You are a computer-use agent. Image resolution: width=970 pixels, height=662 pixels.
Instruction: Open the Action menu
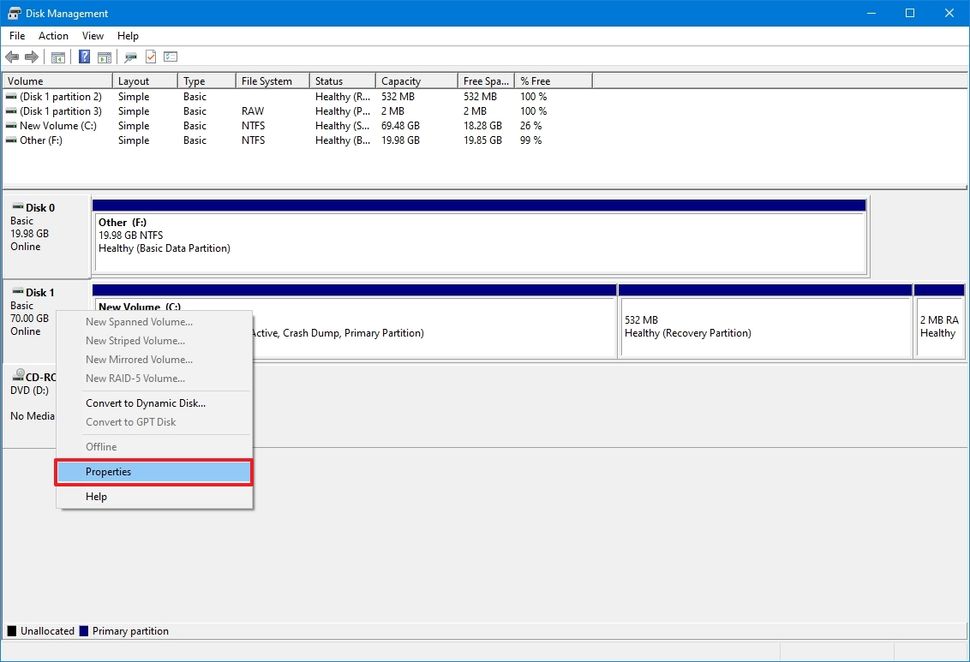tap(53, 36)
